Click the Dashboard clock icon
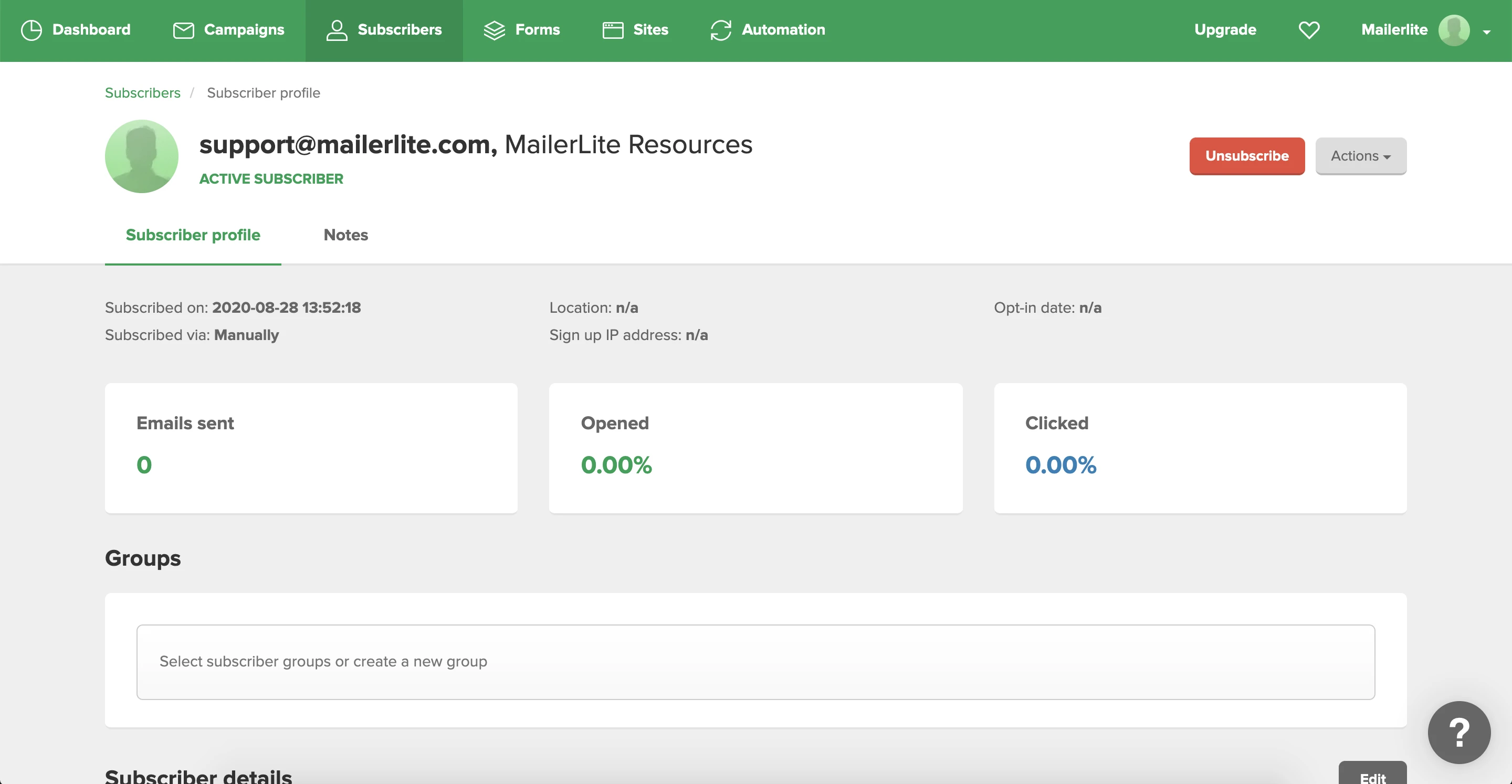Viewport: 1512px width, 784px height. click(x=31, y=30)
